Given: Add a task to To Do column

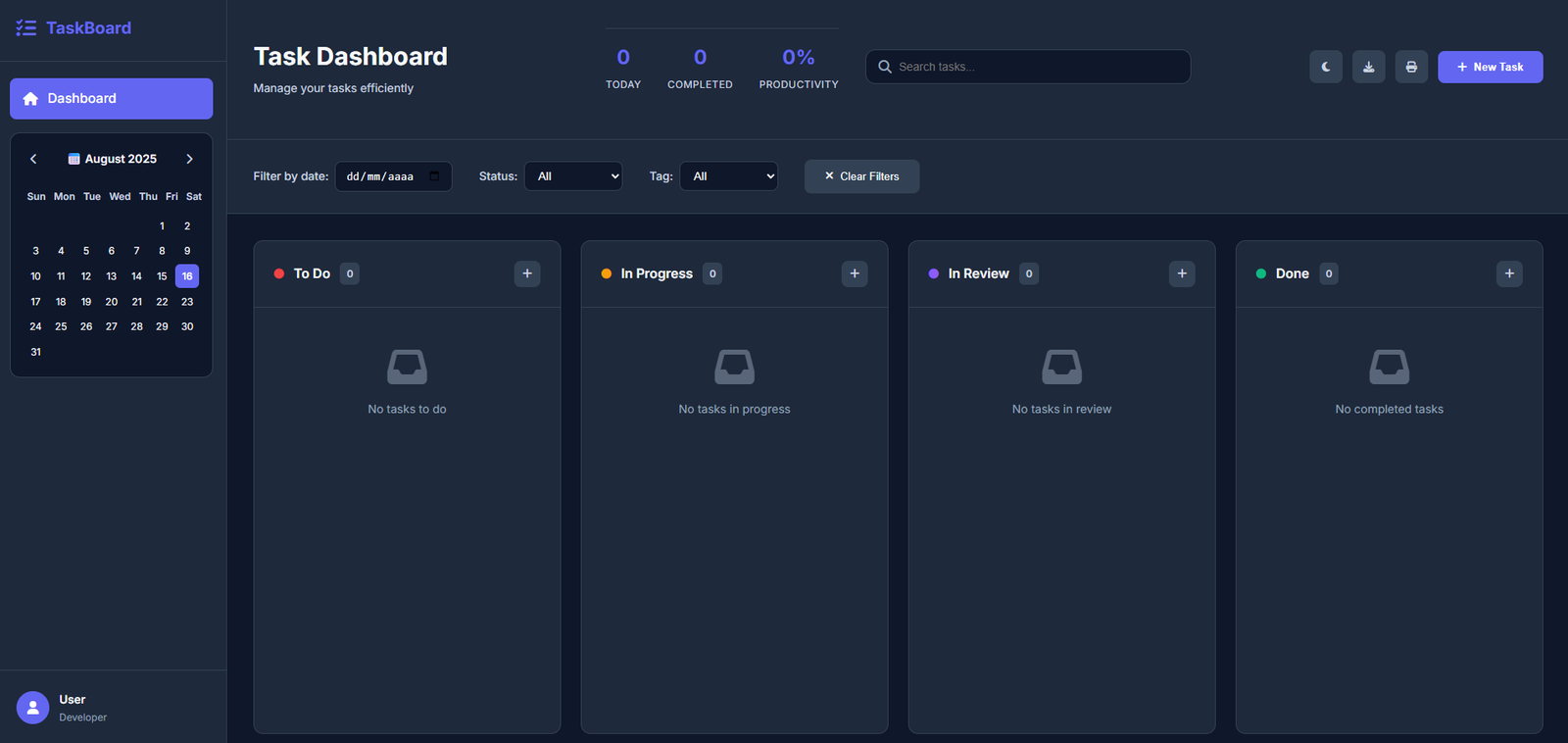Looking at the screenshot, I should tap(527, 273).
